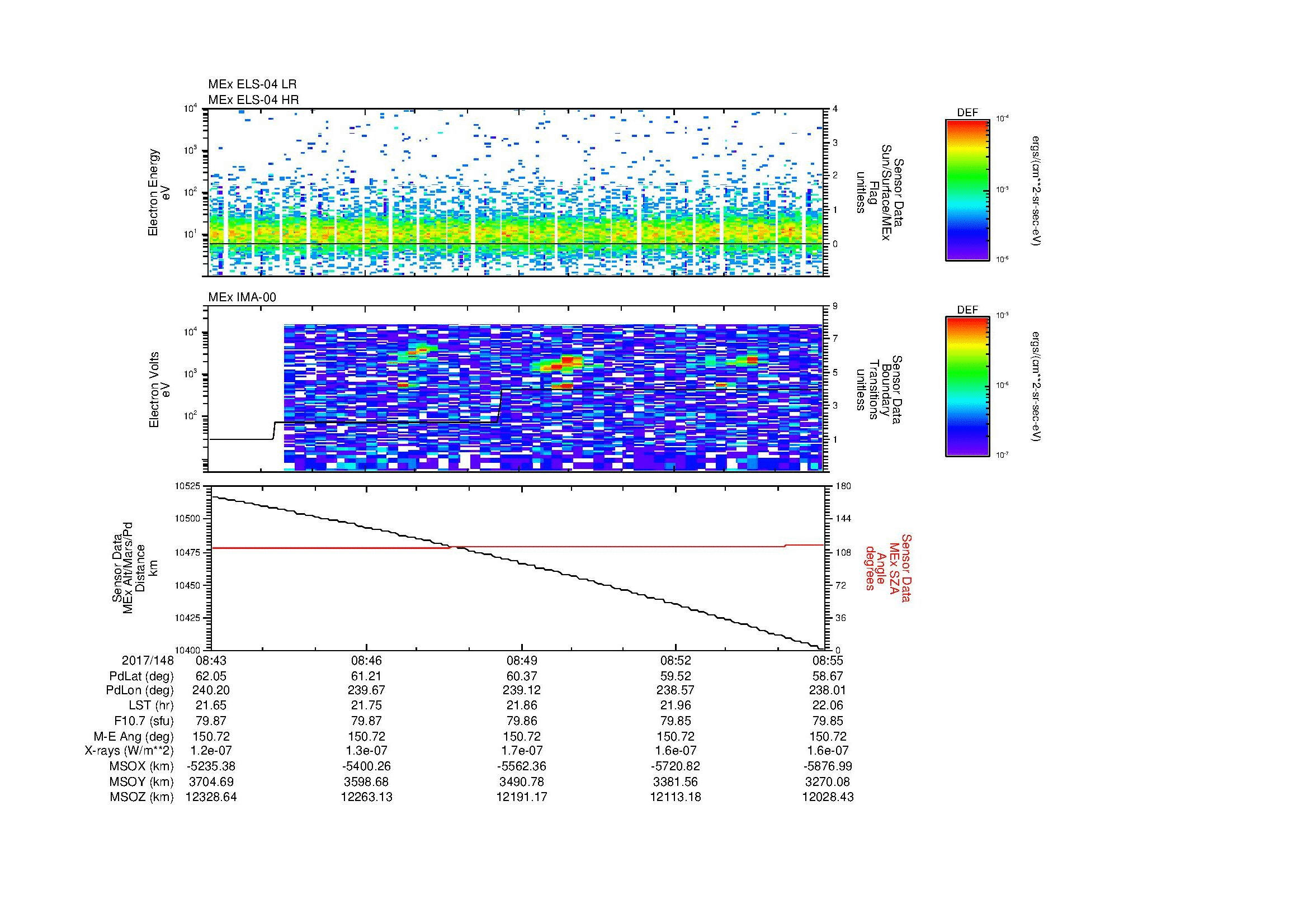1308x924 pixels.
Task: Click the top color bar units label
Action: point(1037,191)
